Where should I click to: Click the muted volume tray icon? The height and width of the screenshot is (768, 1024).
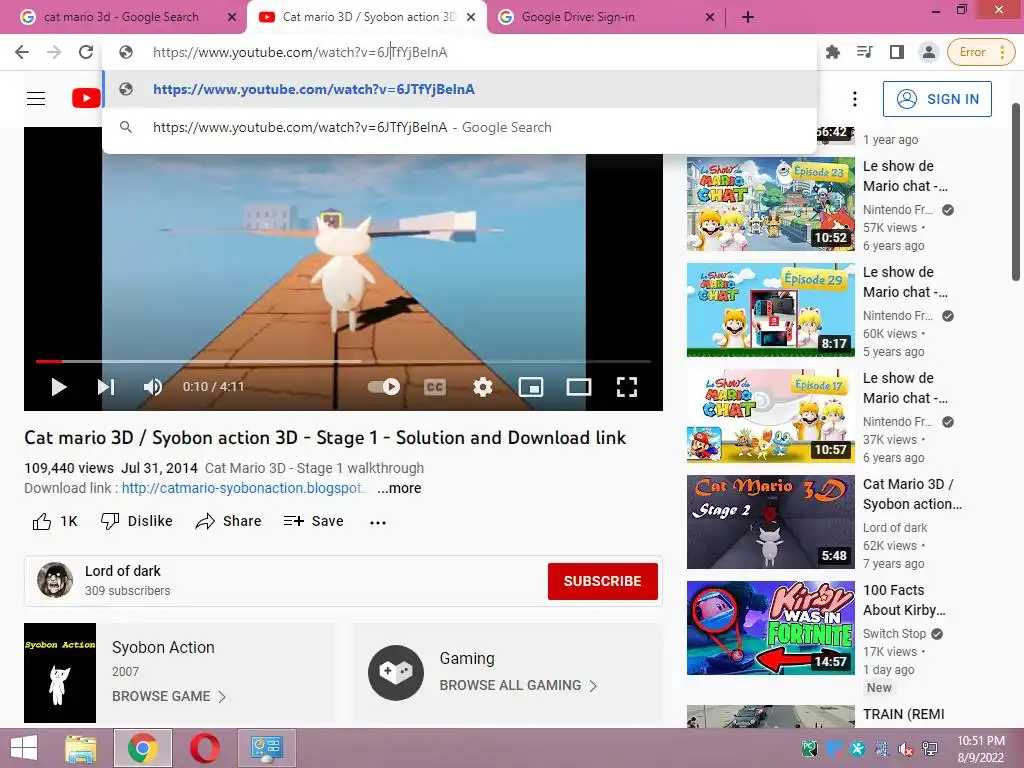pos(906,749)
